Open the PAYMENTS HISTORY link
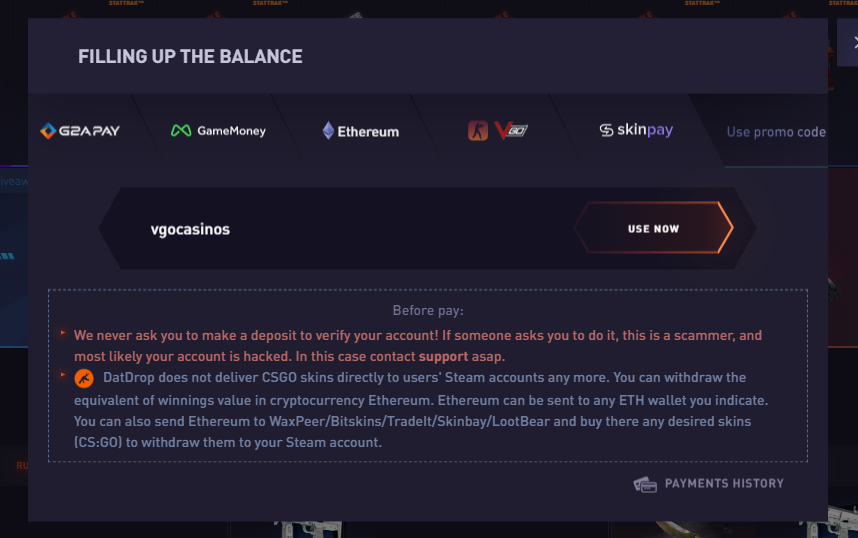The height and width of the screenshot is (538, 858). click(x=724, y=484)
